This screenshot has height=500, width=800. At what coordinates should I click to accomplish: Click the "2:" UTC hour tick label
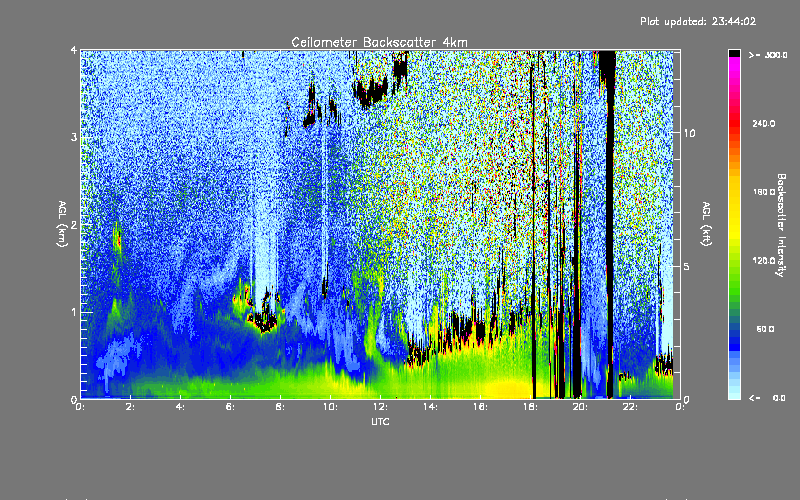click(x=130, y=407)
